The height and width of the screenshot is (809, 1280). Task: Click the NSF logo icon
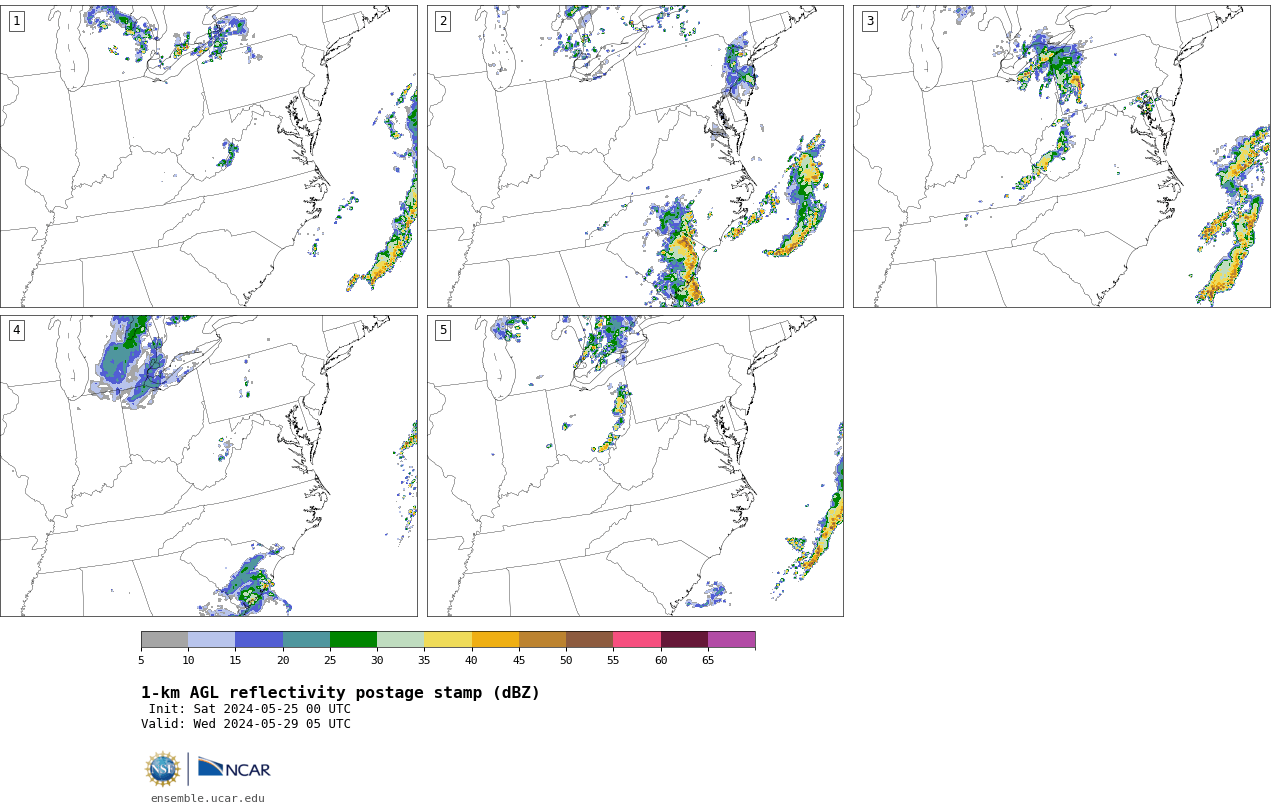pos(163,769)
